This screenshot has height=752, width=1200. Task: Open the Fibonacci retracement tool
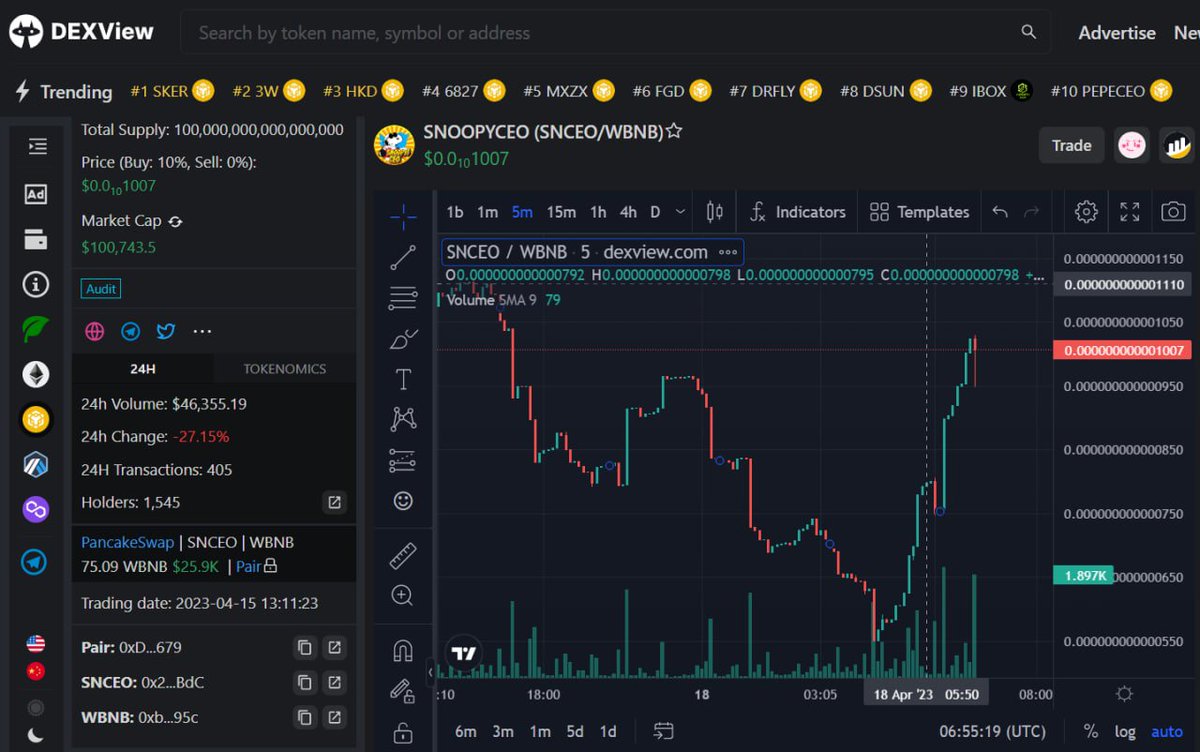click(x=403, y=298)
